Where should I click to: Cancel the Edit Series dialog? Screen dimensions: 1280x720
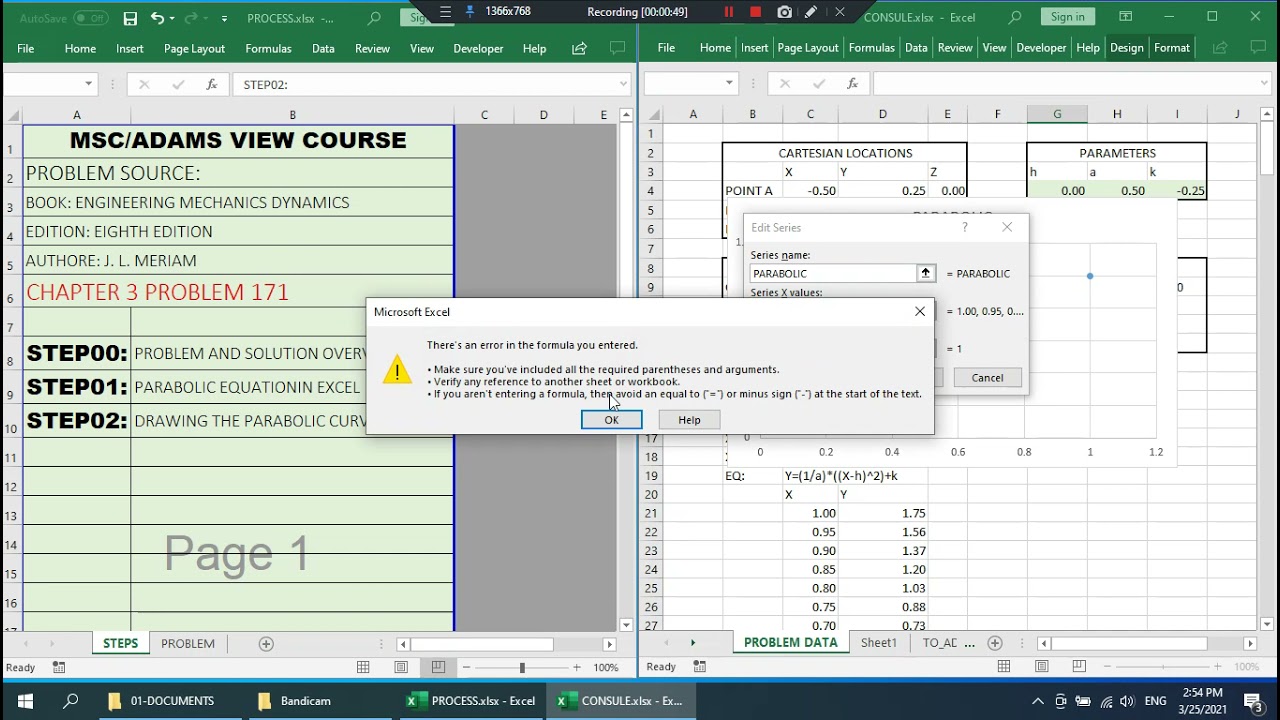click(987, 377)
